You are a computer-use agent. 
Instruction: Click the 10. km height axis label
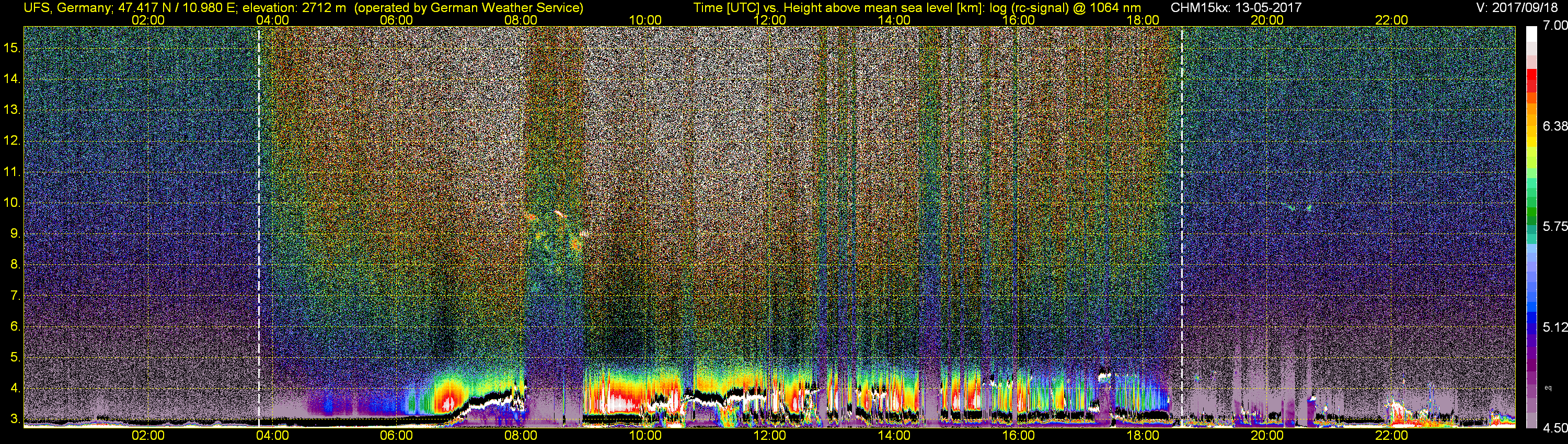coord(11,203)
